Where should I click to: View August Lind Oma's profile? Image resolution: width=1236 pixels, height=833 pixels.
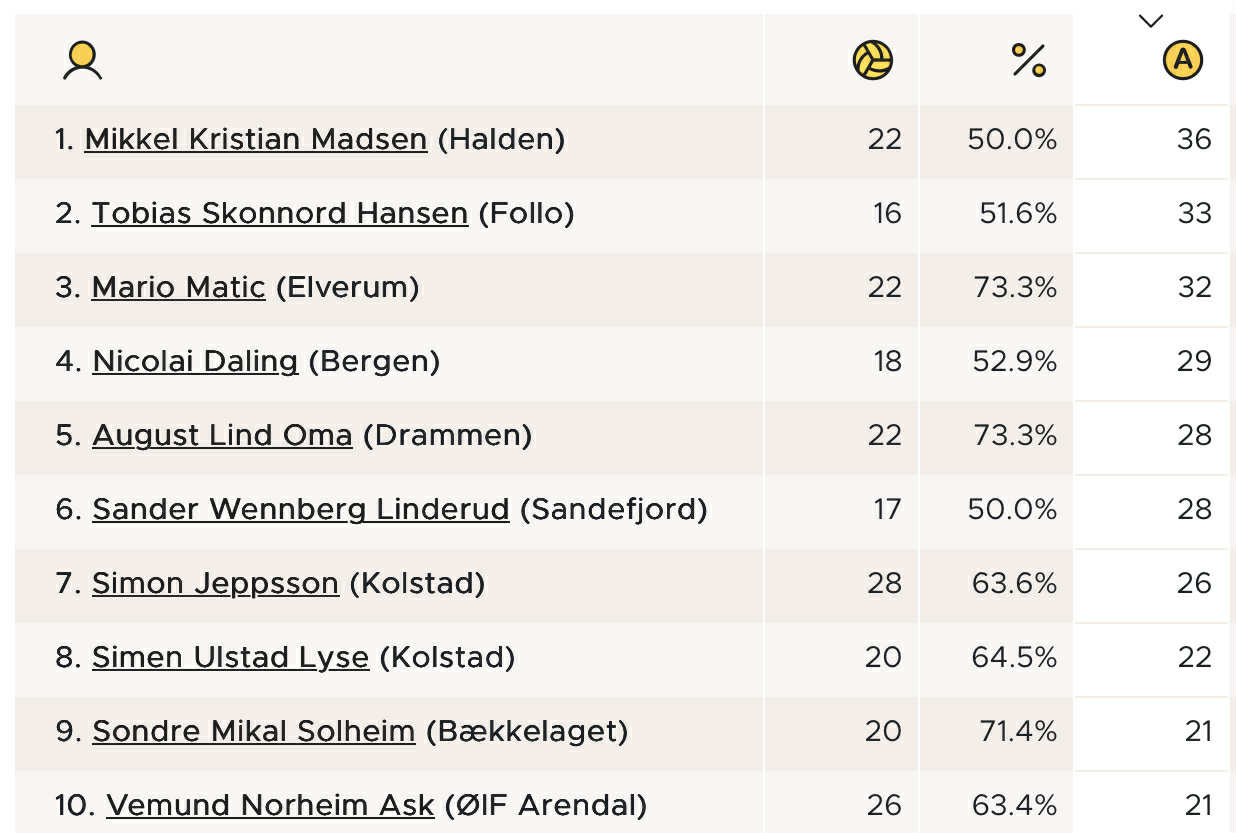tap(222, 435)
